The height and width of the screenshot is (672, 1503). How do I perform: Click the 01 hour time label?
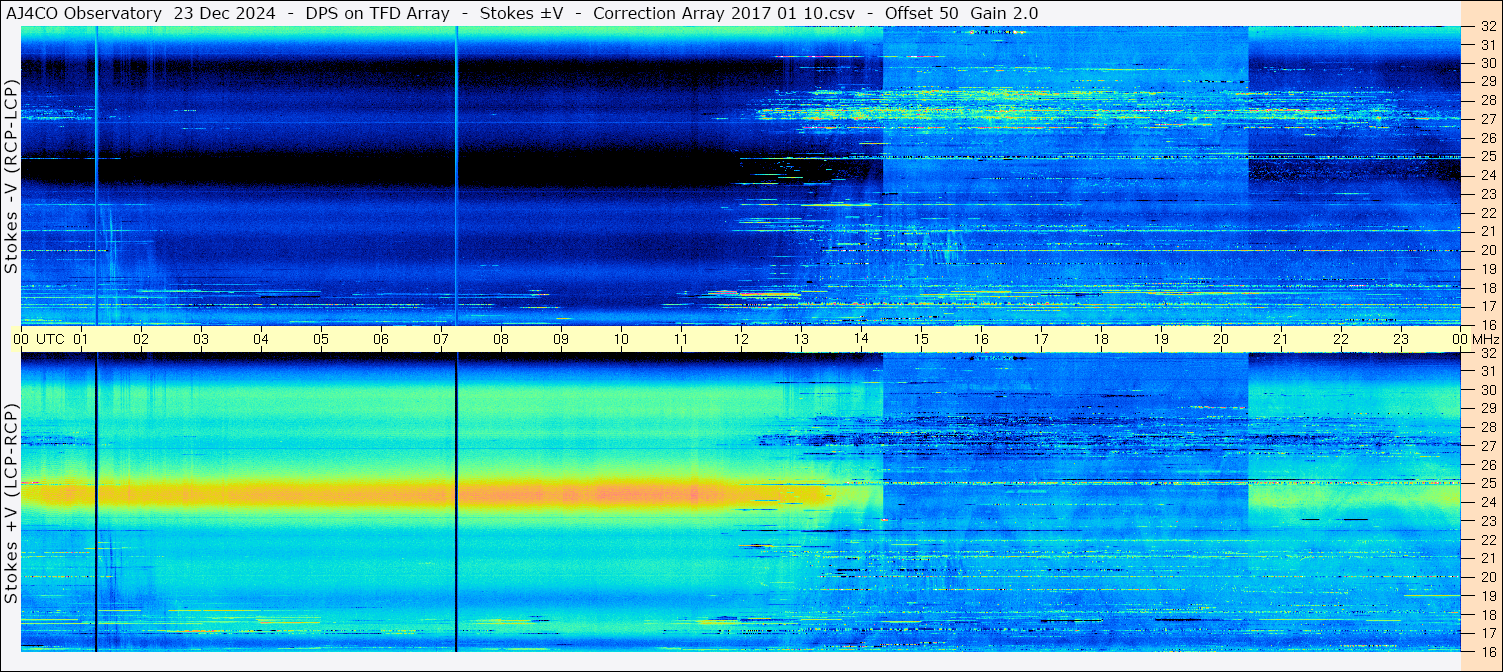tap(81, 339)
